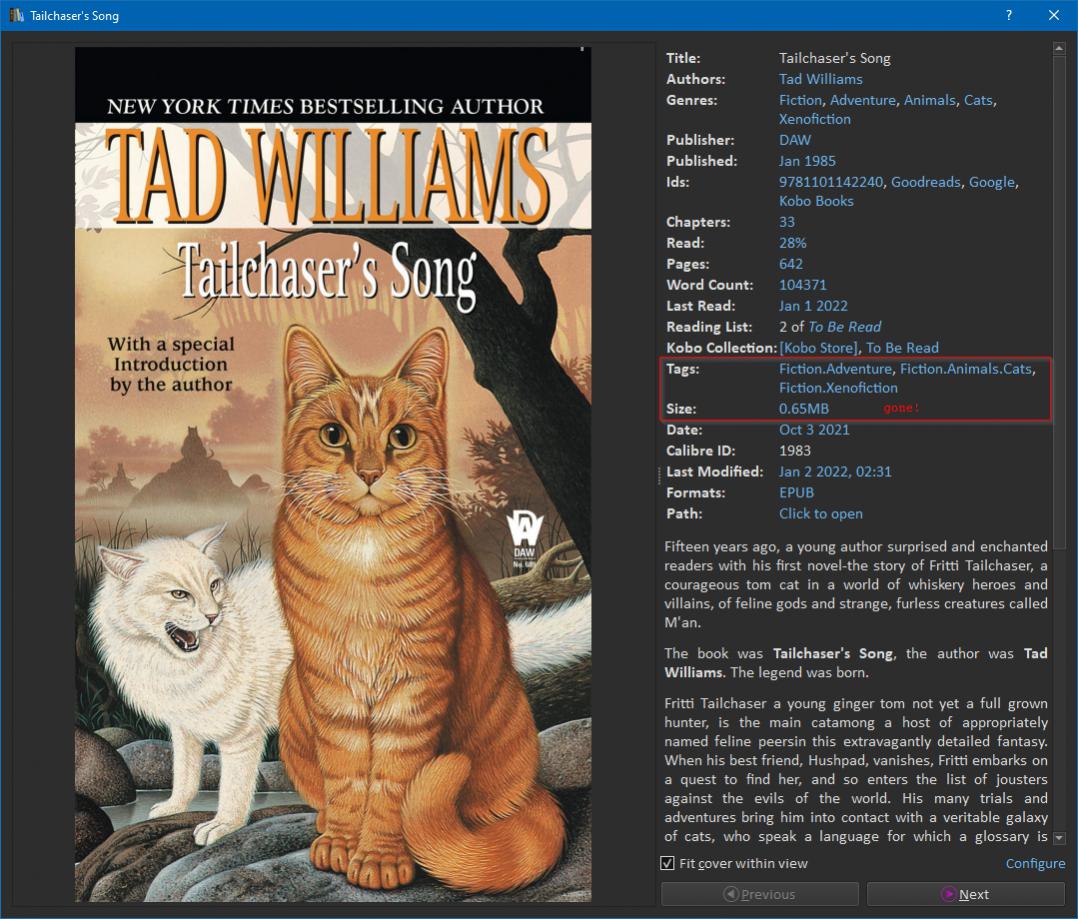Select the Fiction.Adventure tag
The image size is (1078, 919).
(835, 369)
